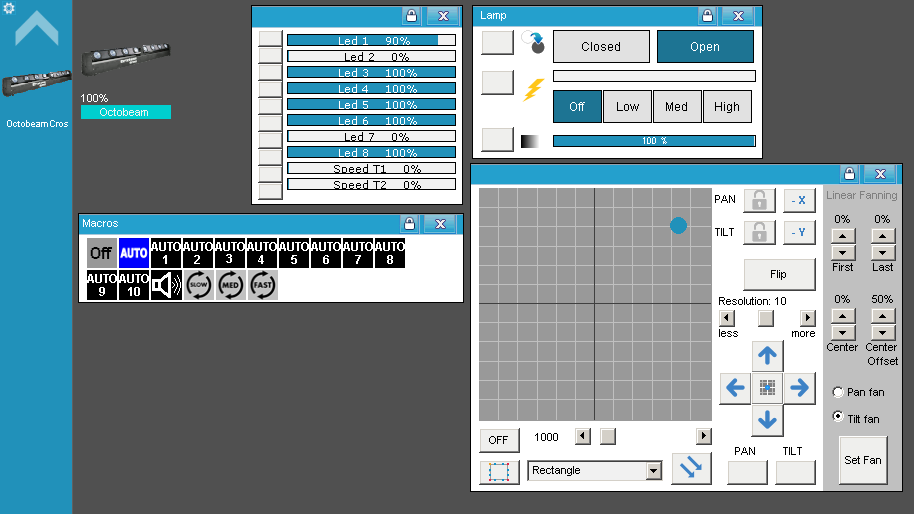
Task: Toggle the TILT lock button
Action: click(x=759, y=233)
